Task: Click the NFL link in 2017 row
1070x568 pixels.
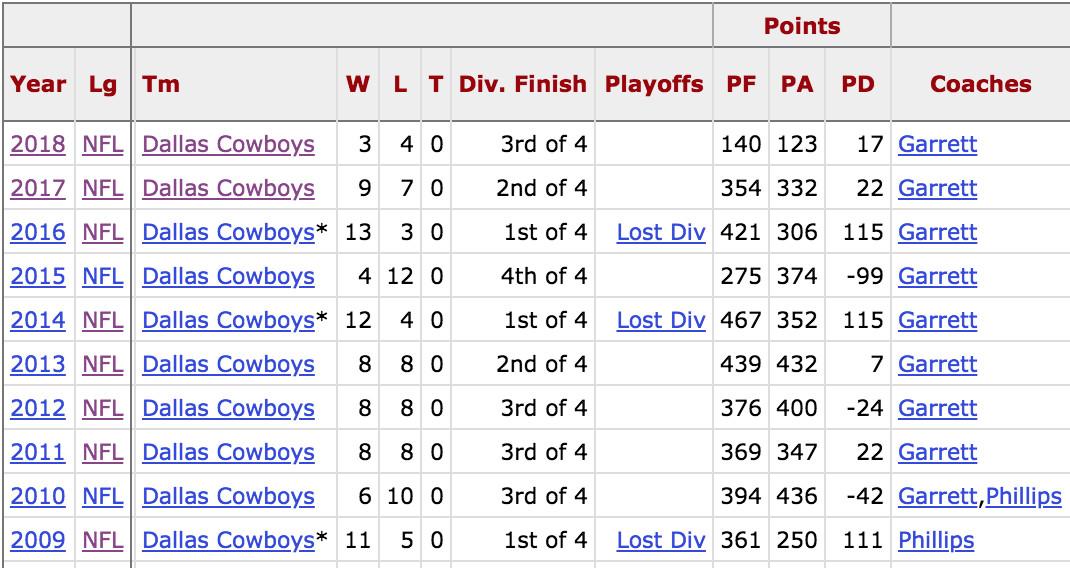Action: click(103, 188)
